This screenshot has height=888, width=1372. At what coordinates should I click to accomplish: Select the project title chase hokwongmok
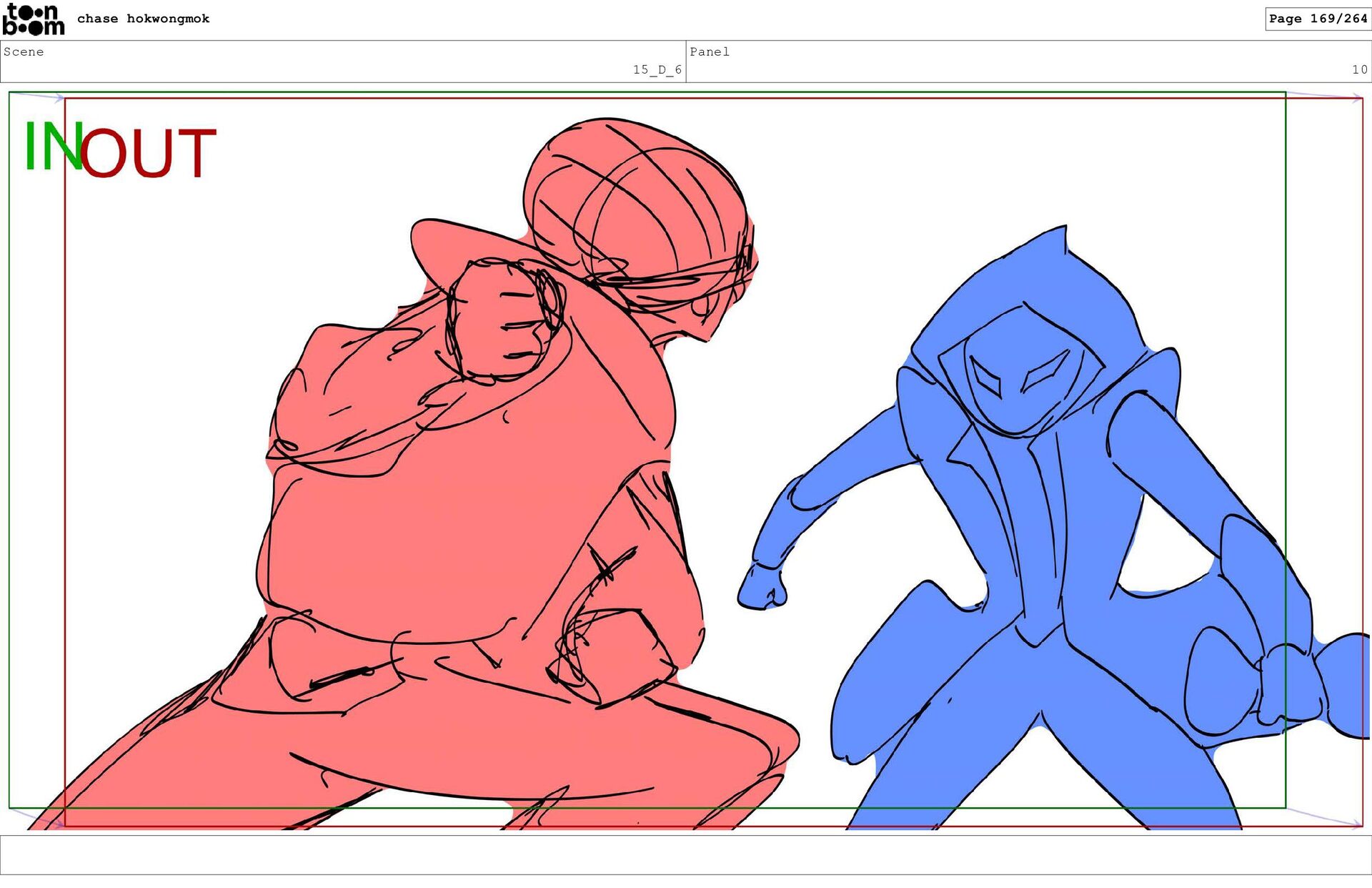[143, 19]
